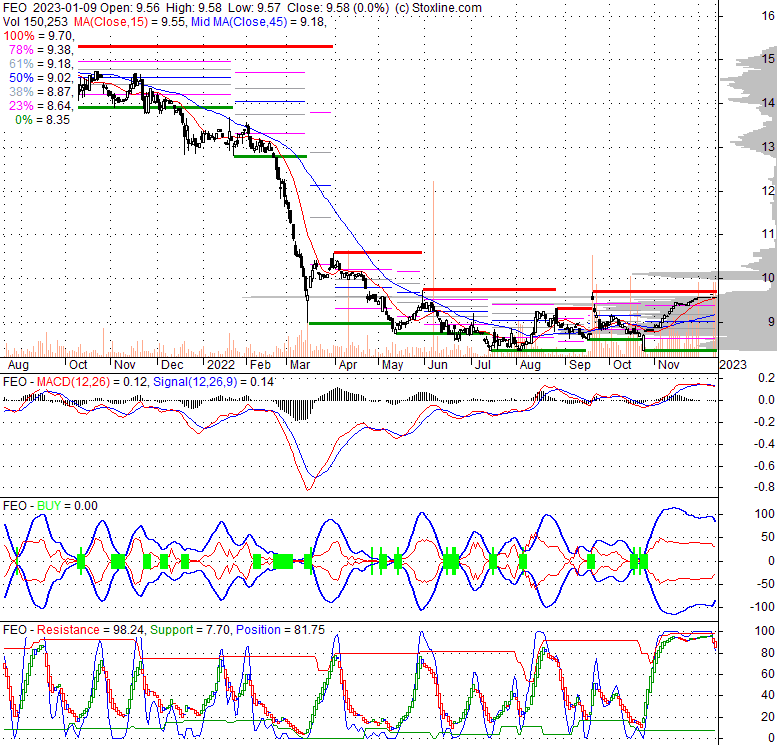Select the "Position = 81.75" legend
The image size is (778, 746).
click(280, 630)
